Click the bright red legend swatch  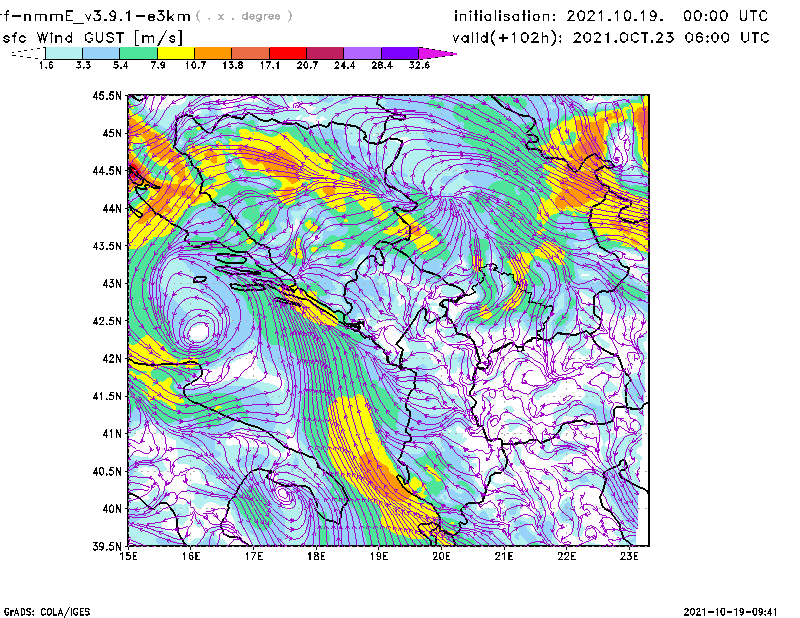pyautogui.click(x=288, y=53)
